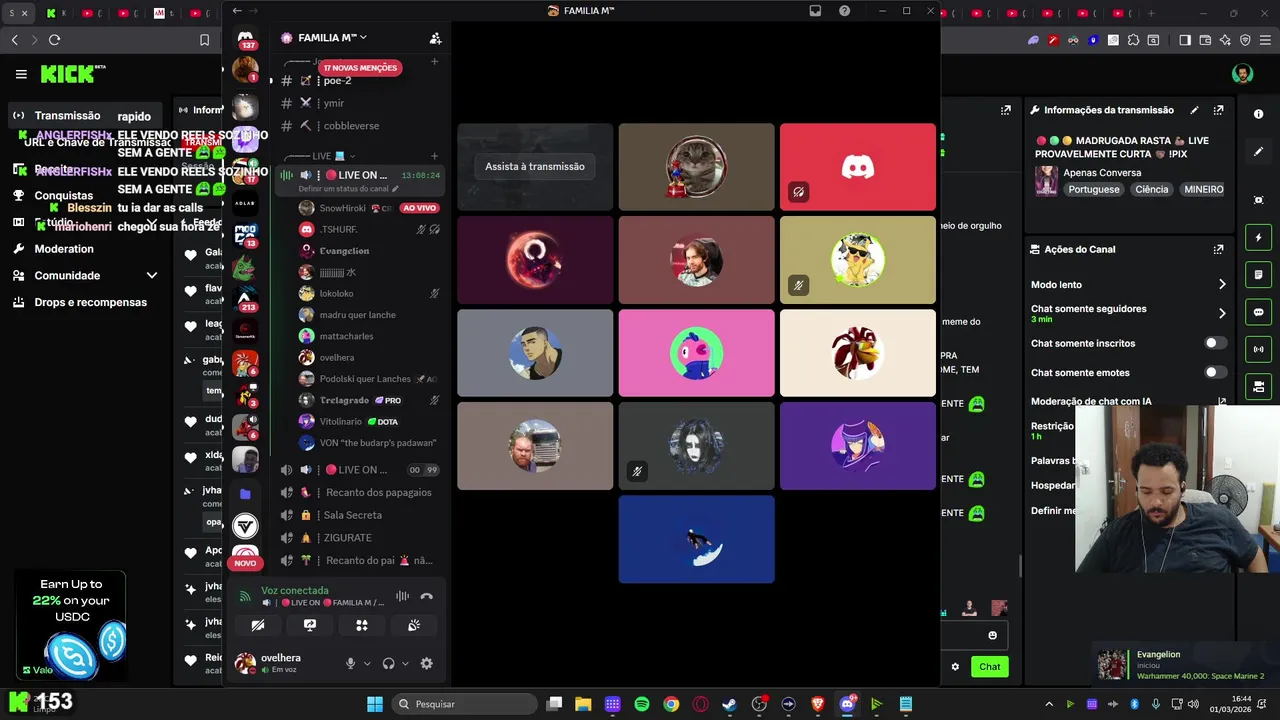Open Discord direct messages home icon
The image size is (1280, 720).
pyautogui.click(x=245, y=38)
